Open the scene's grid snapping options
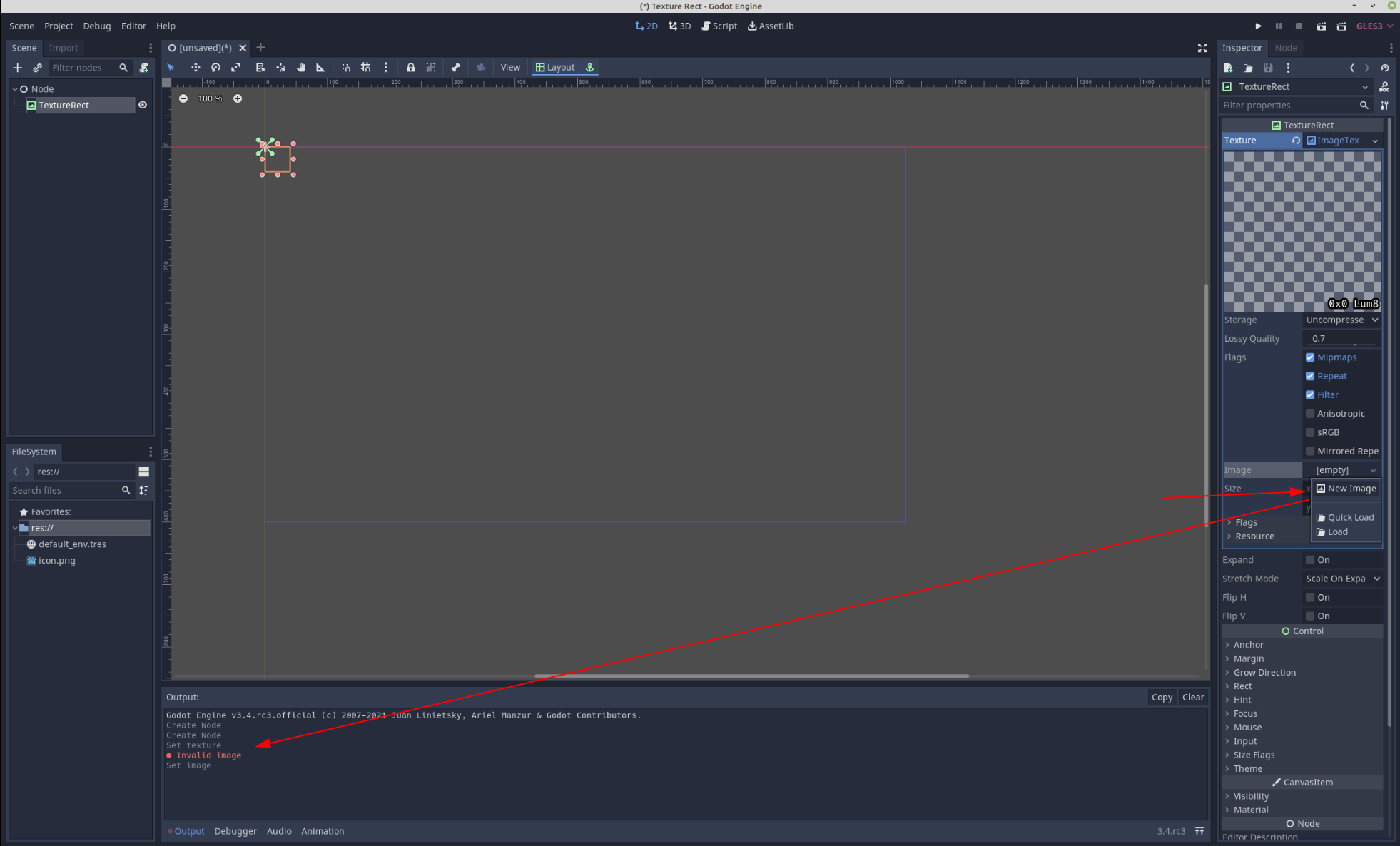 coord(385,67)
